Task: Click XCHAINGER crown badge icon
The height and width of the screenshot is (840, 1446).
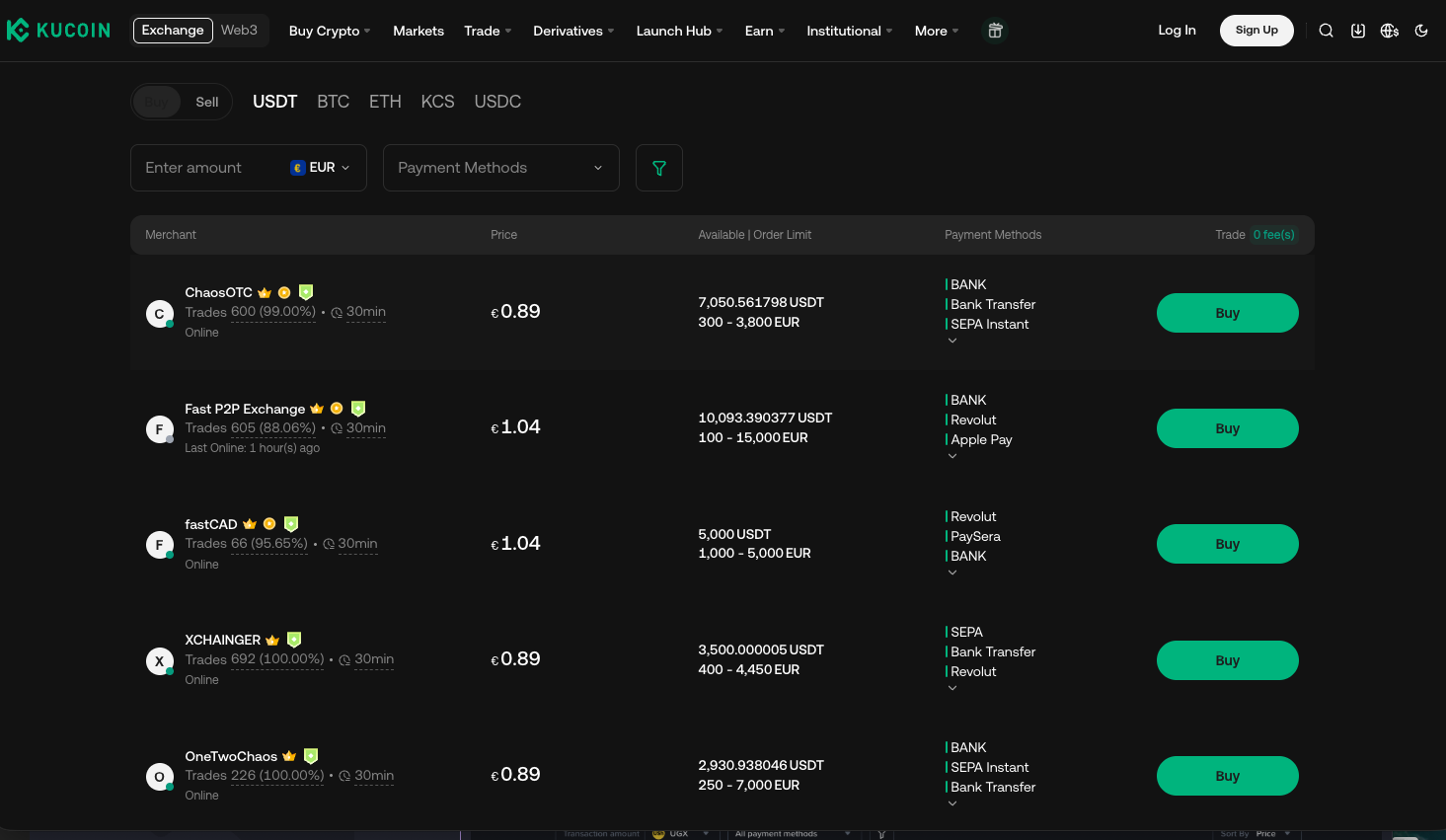Action: [x=272, y=641]
